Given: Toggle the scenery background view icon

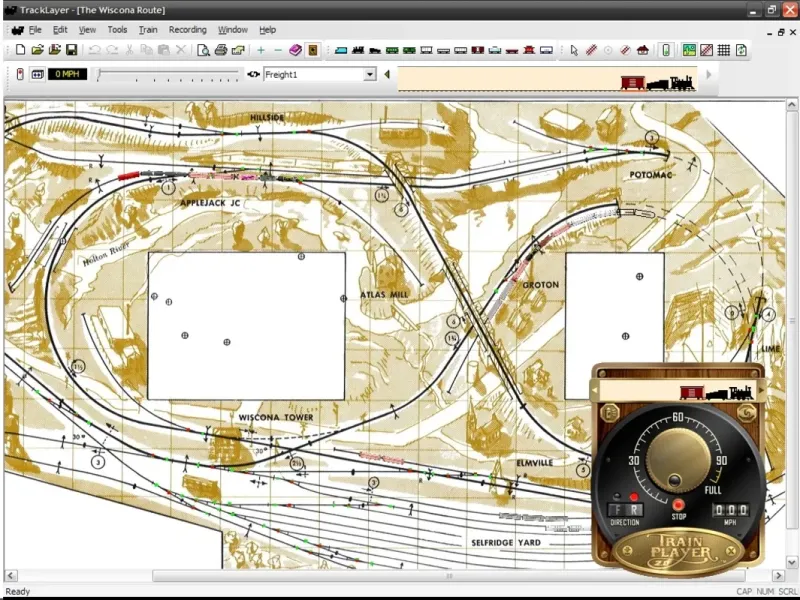Looking at the screenshot, I should coord(689,49).
